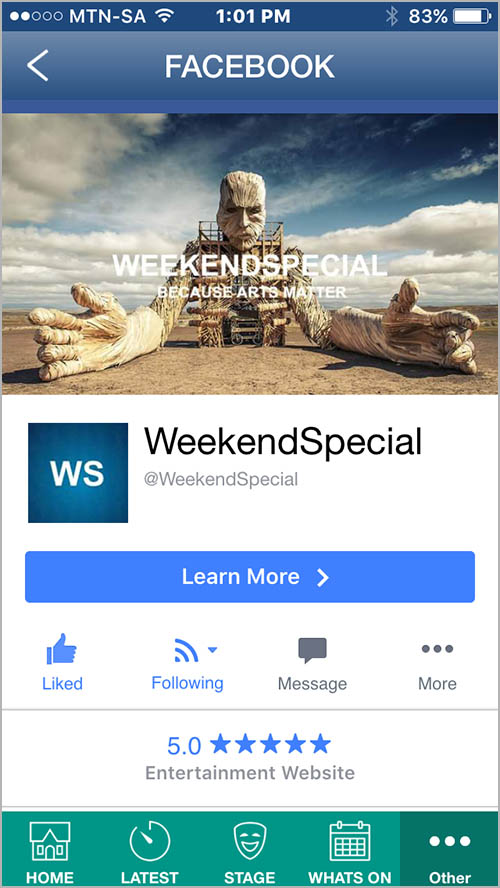Toggle the Following feed icon
The width and height of the screenshot is (500, 888).
186,650
